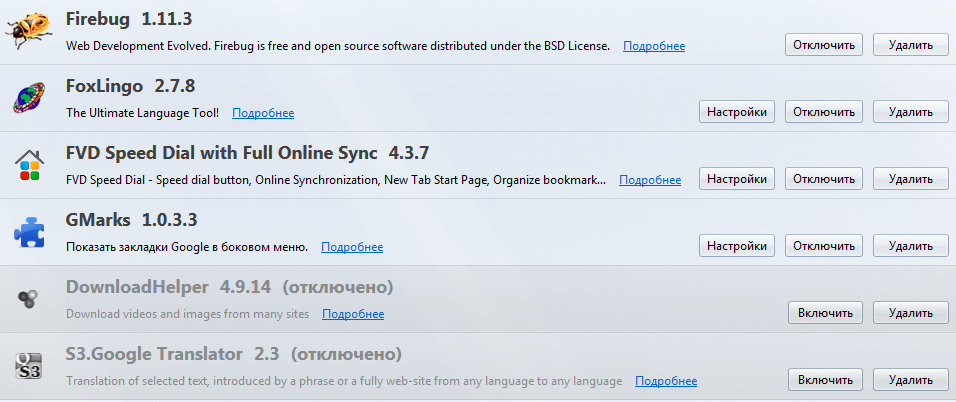Viewport: 956px width, 402px height.
Task: Select the Firebug 1.11.3 title
Action: (129, 20)
